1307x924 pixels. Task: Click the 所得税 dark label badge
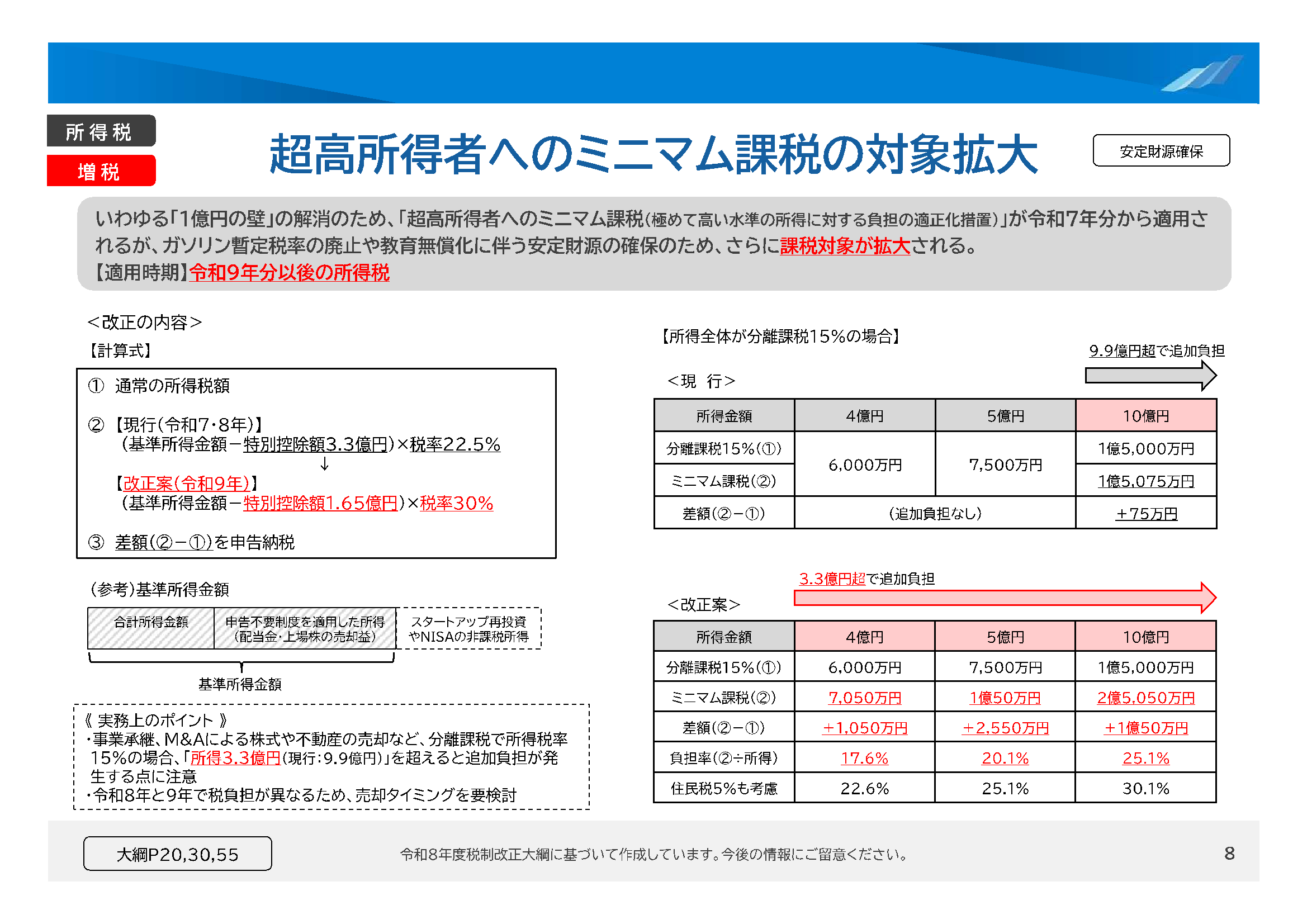point(101,131)
